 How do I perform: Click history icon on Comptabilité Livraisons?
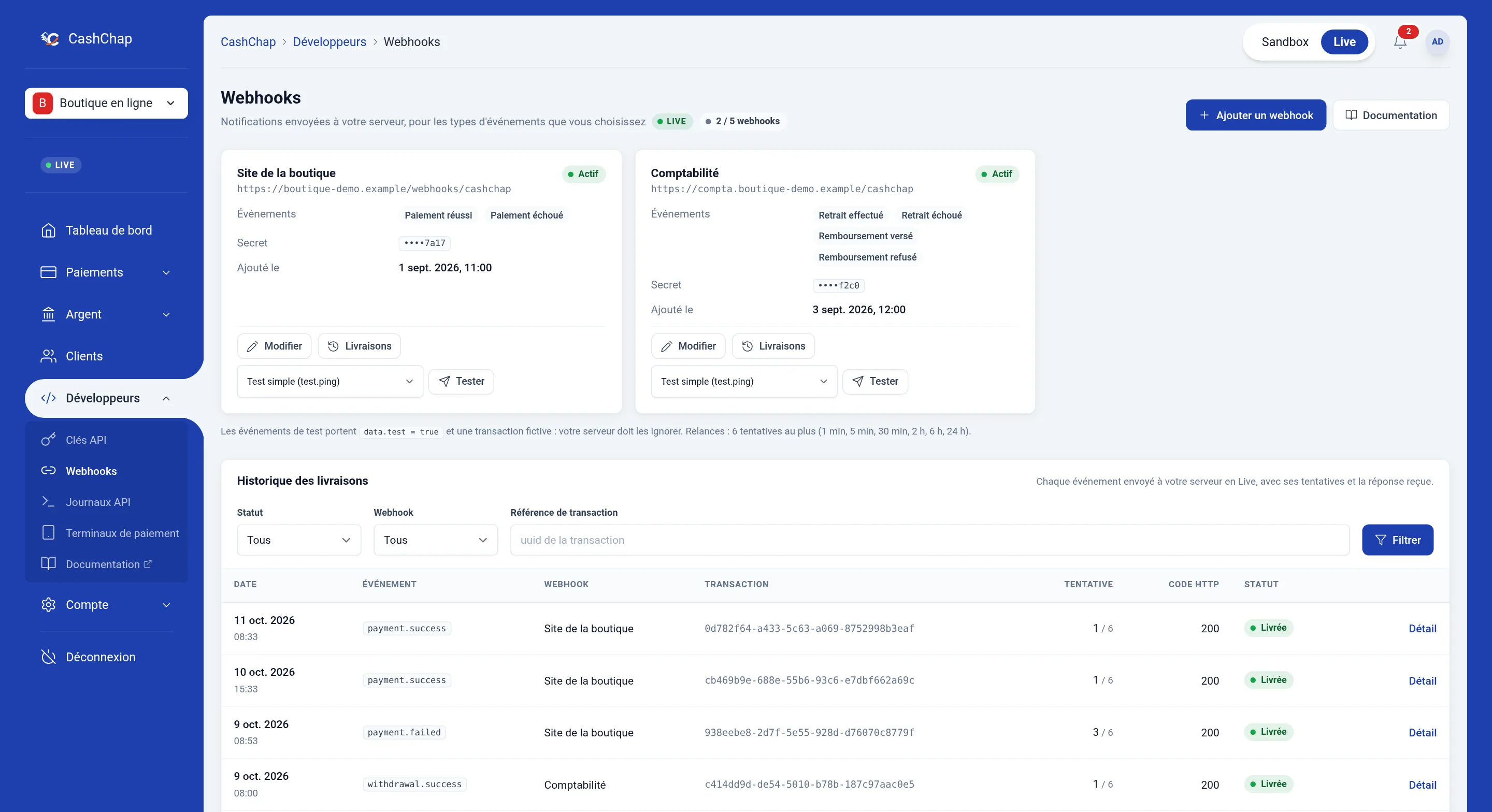[x=747, y=346]
